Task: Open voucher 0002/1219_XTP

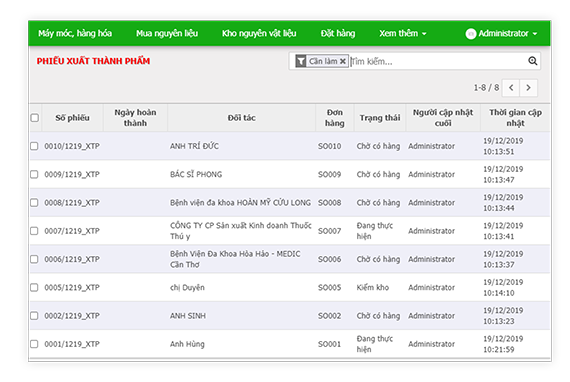Action: point(72,315)
